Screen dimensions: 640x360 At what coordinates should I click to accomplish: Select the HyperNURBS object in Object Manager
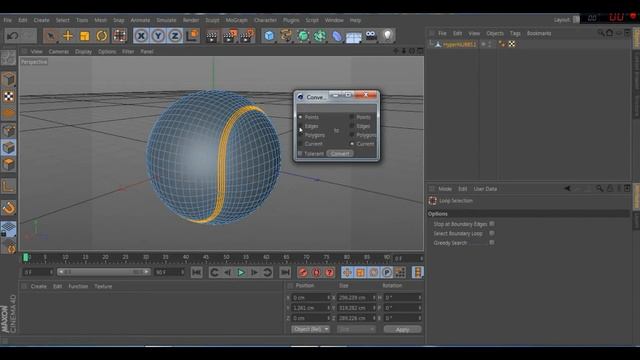pos(460,44)
